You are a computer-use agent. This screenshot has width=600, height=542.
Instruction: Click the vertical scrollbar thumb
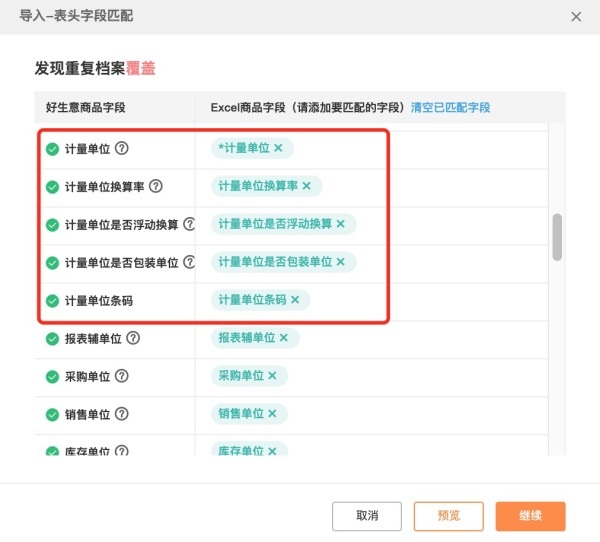click(557, 237)
